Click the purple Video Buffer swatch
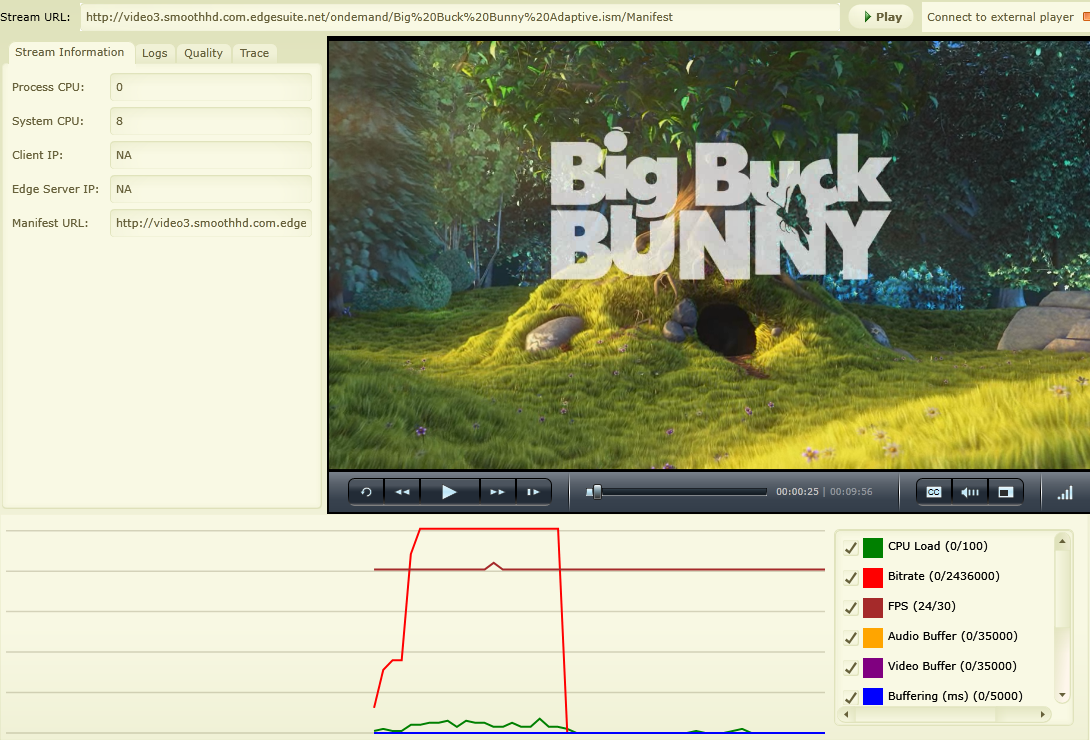 (872, 667)
